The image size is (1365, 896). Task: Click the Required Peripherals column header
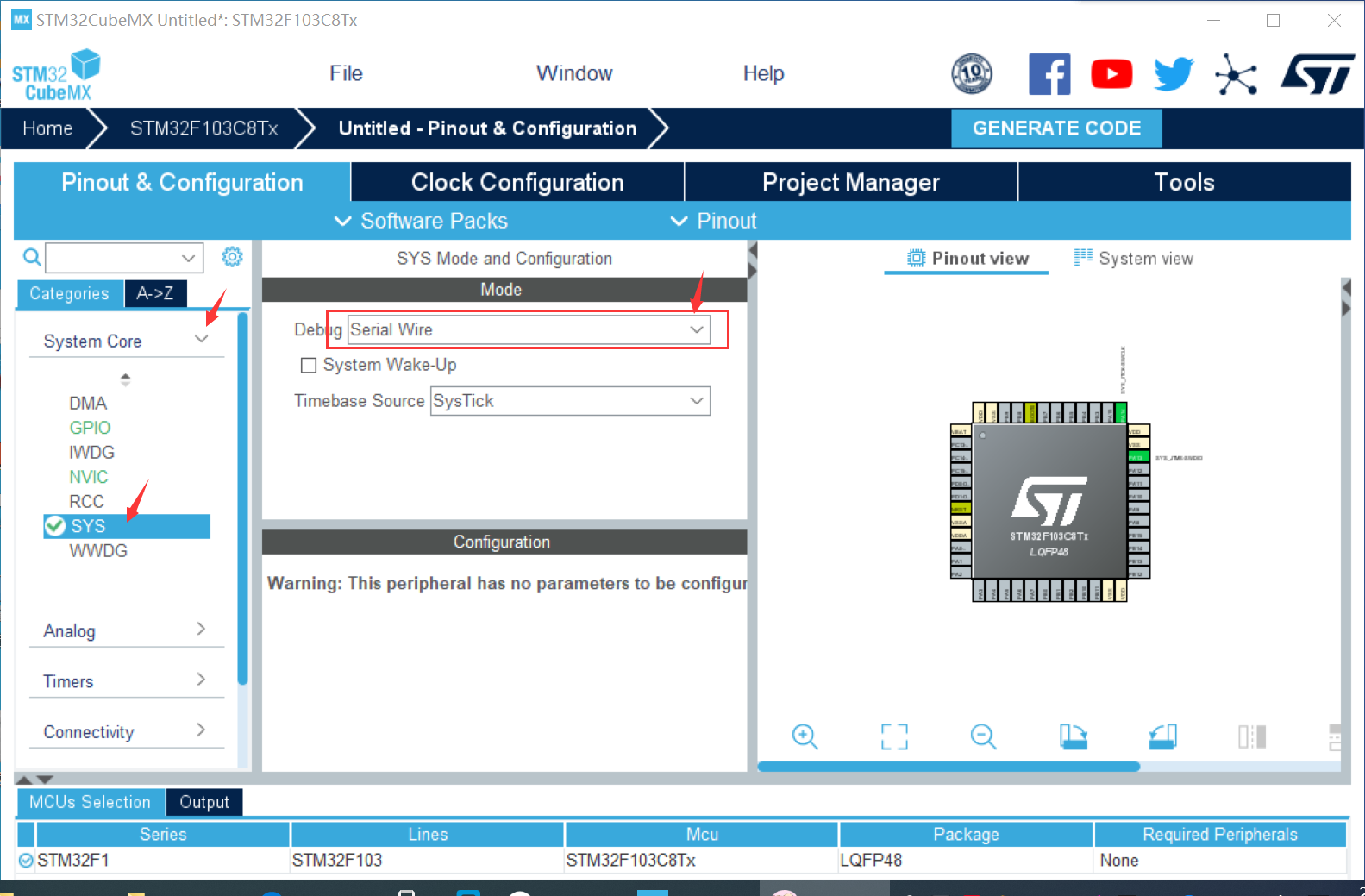click(x=1220, y=834)
